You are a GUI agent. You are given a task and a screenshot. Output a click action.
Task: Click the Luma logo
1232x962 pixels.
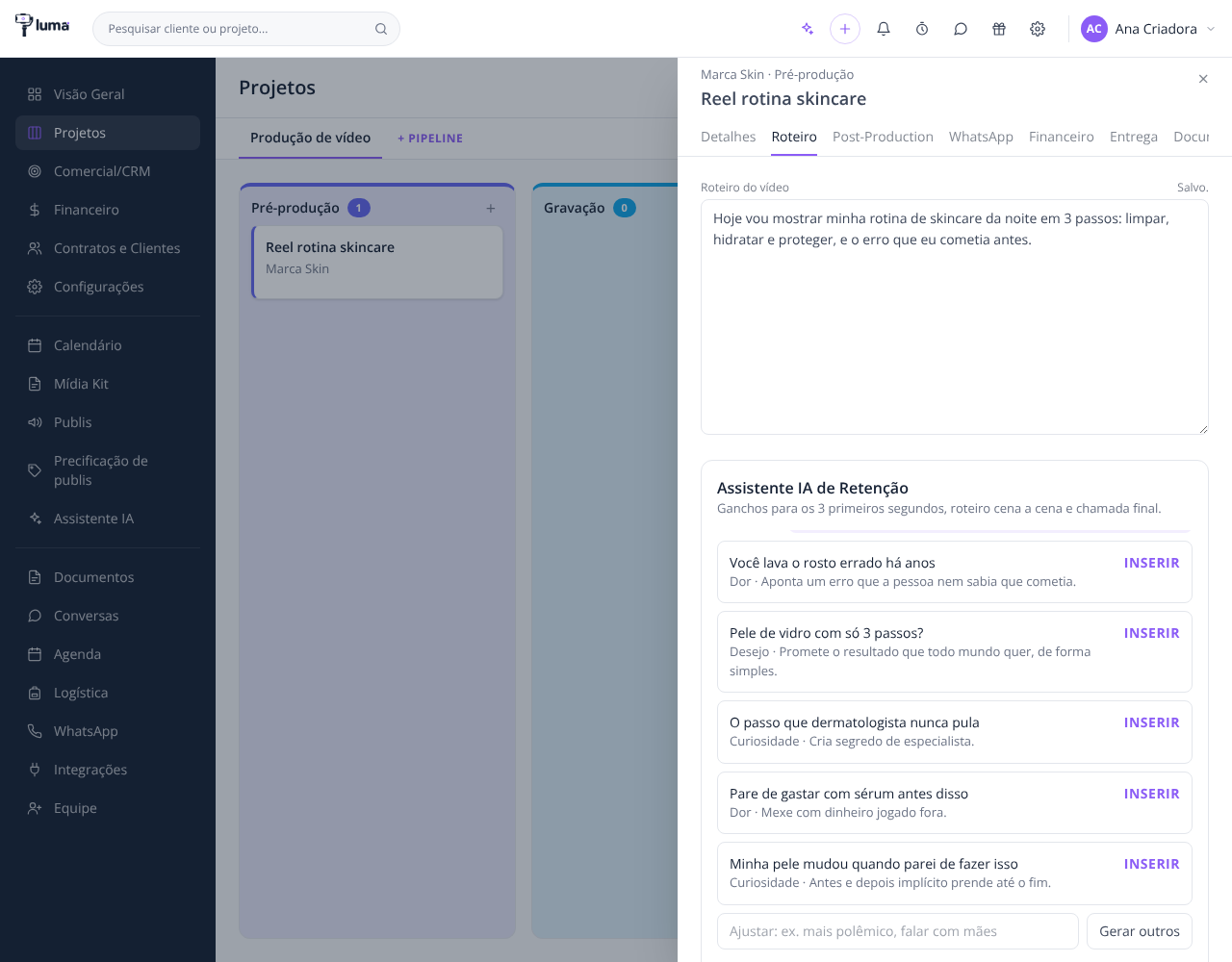pyautogui.click(x=42, y=26)
